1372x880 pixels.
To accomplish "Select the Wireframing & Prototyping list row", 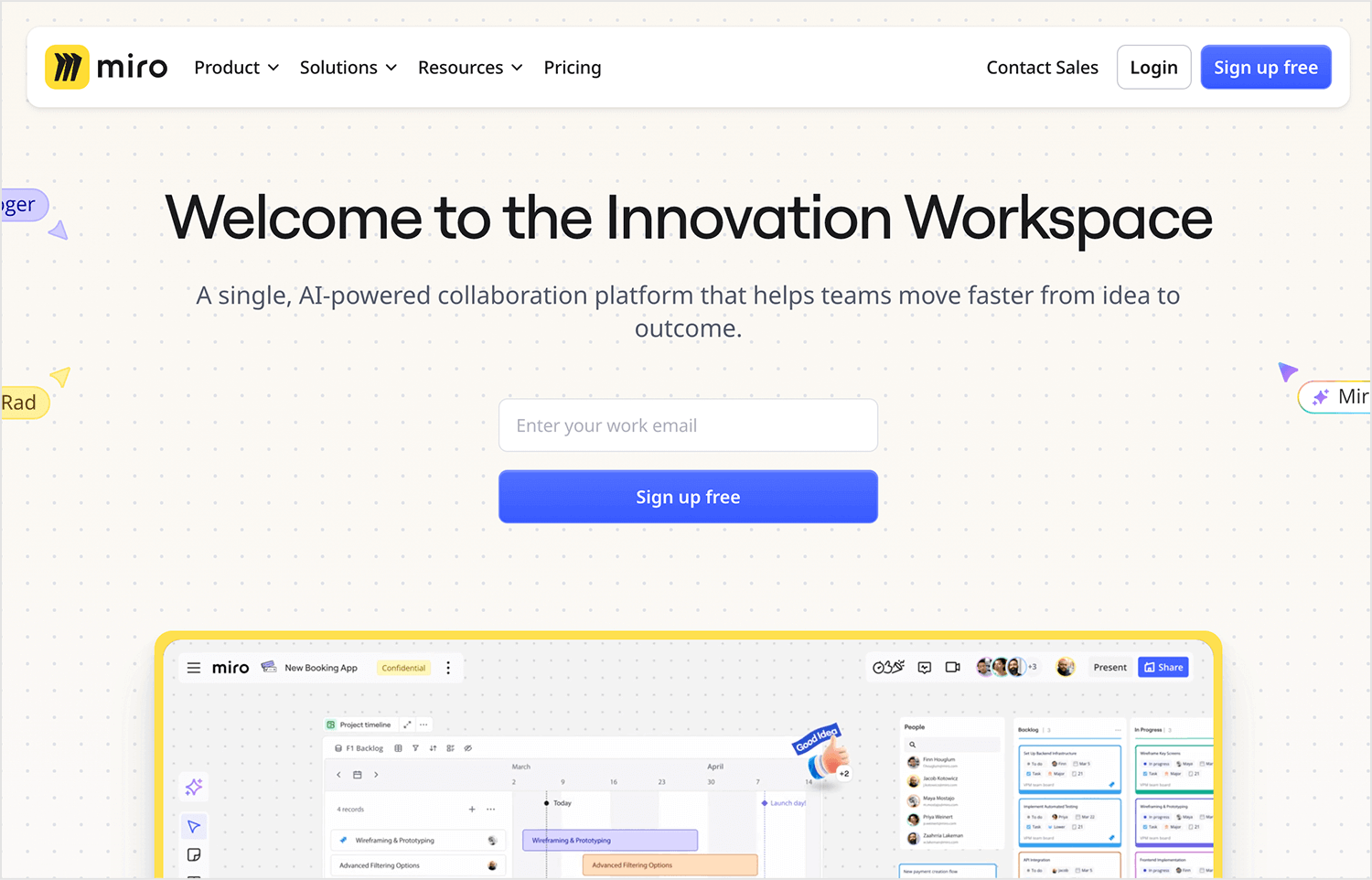I will [x=418, y=840].
